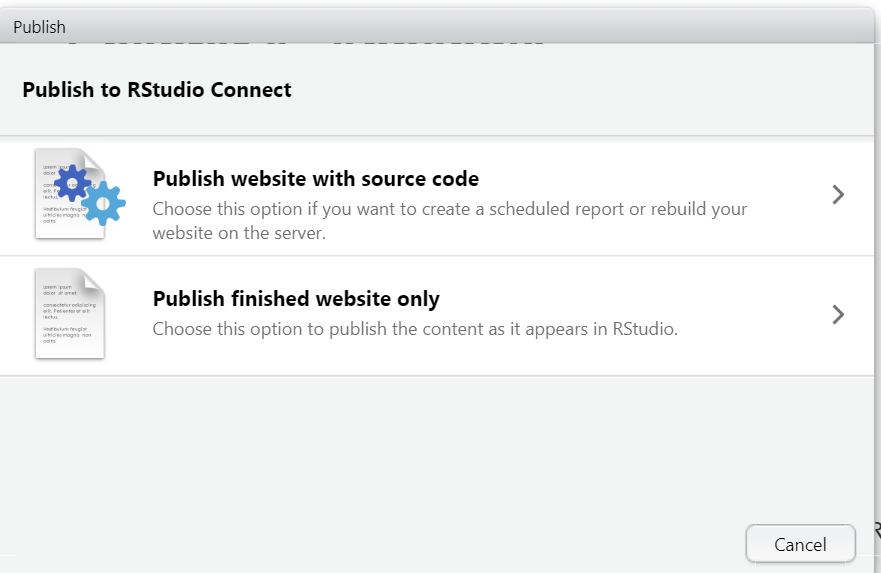Select 'Publish finished website only' heading
Image resolution: width=881 pixels, height=573 pixels.
coord(295,299)
